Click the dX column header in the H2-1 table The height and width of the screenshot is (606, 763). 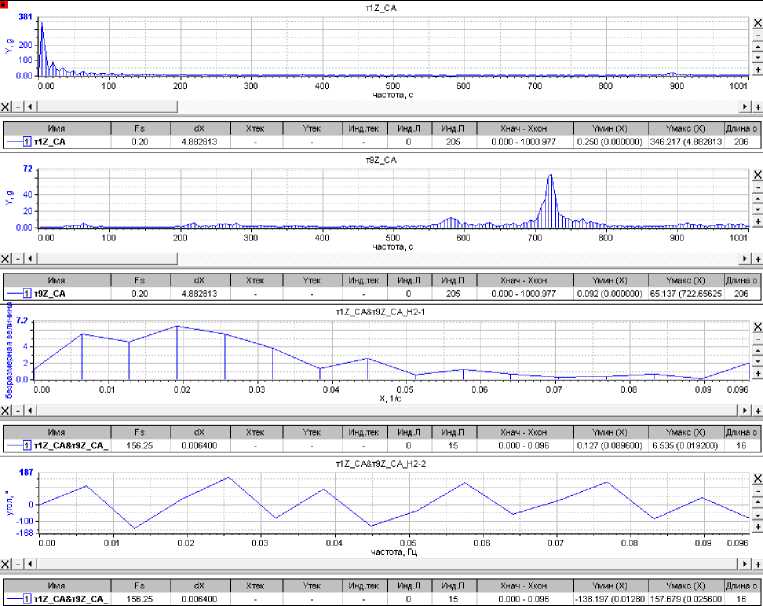[x=200, y=432]
